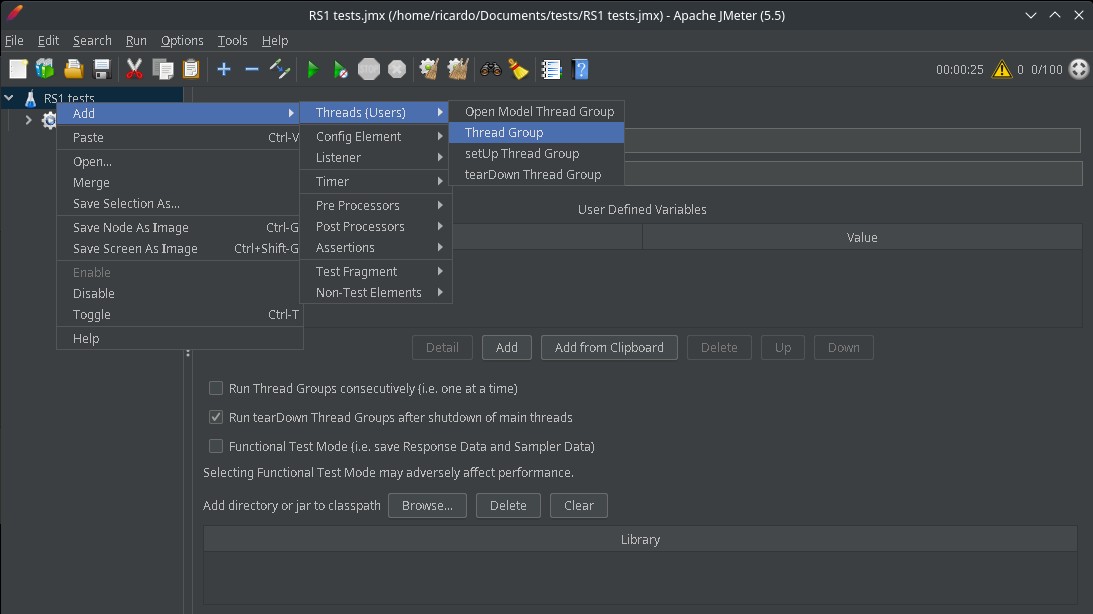Open the Templates toolbar icon

click(x=45, y=69)
